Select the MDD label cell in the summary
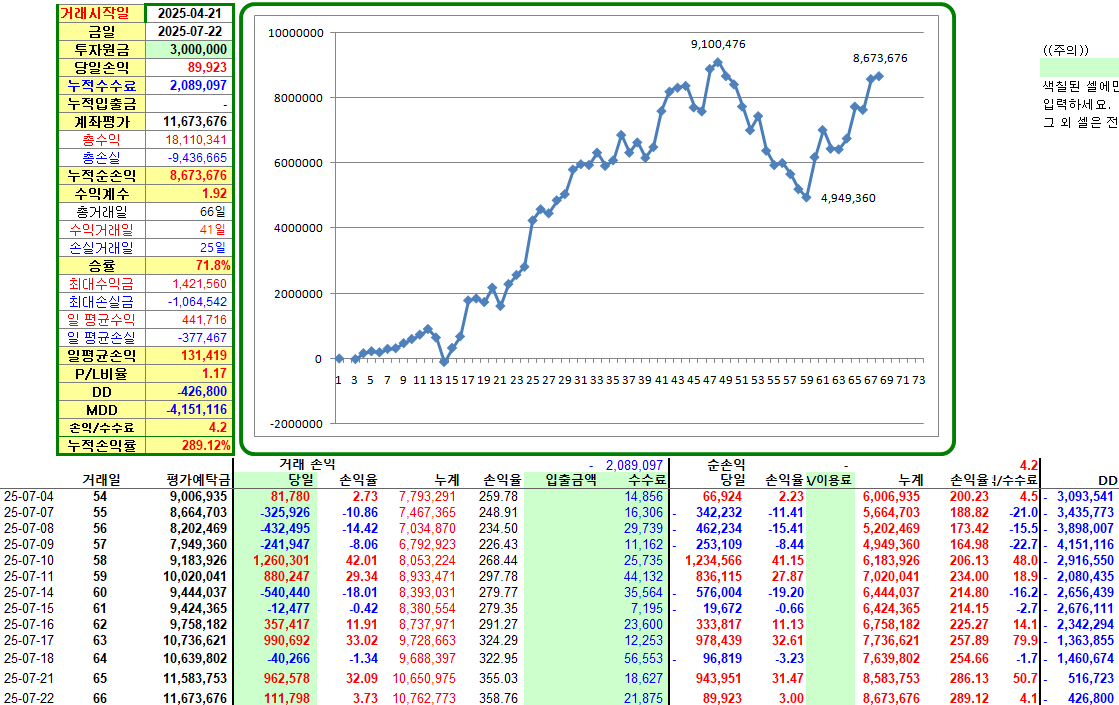 (x=101, y=410)
